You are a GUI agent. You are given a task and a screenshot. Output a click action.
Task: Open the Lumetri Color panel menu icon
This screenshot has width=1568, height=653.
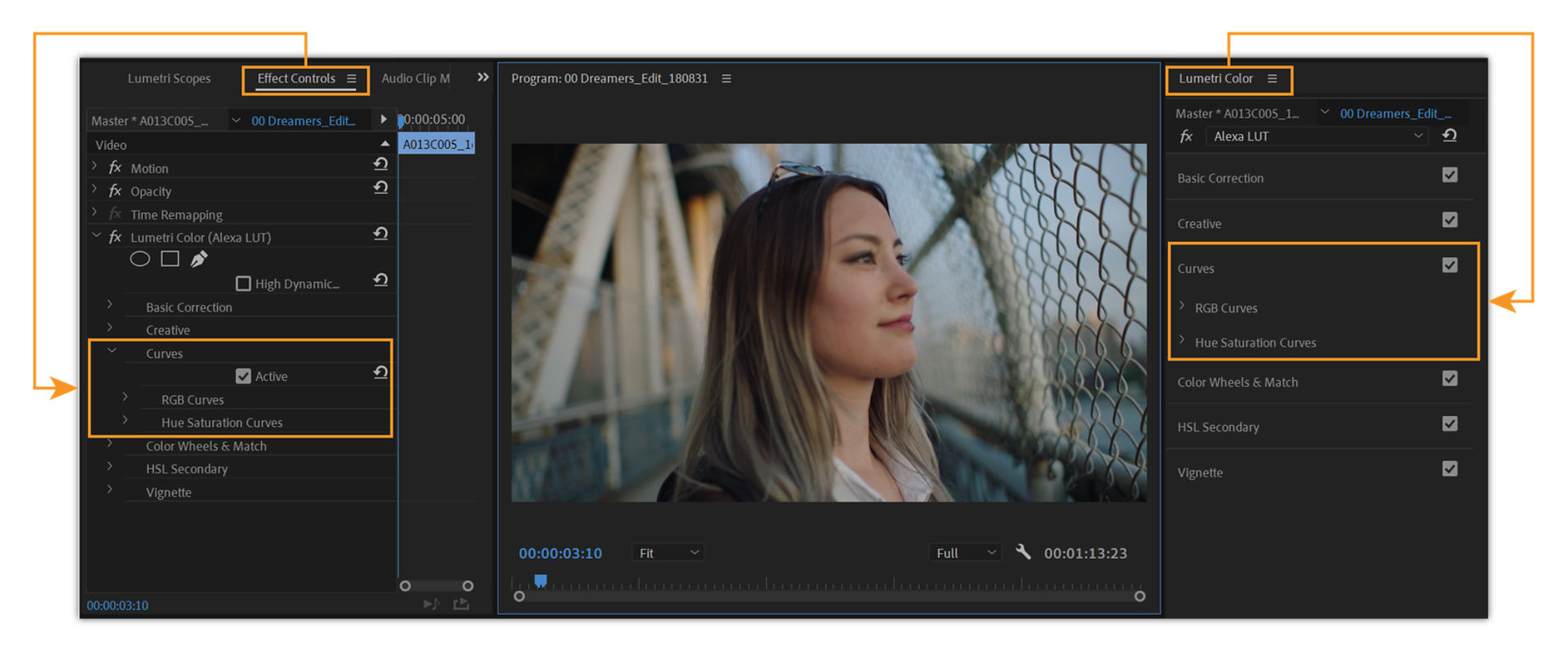pos(1272,78)
